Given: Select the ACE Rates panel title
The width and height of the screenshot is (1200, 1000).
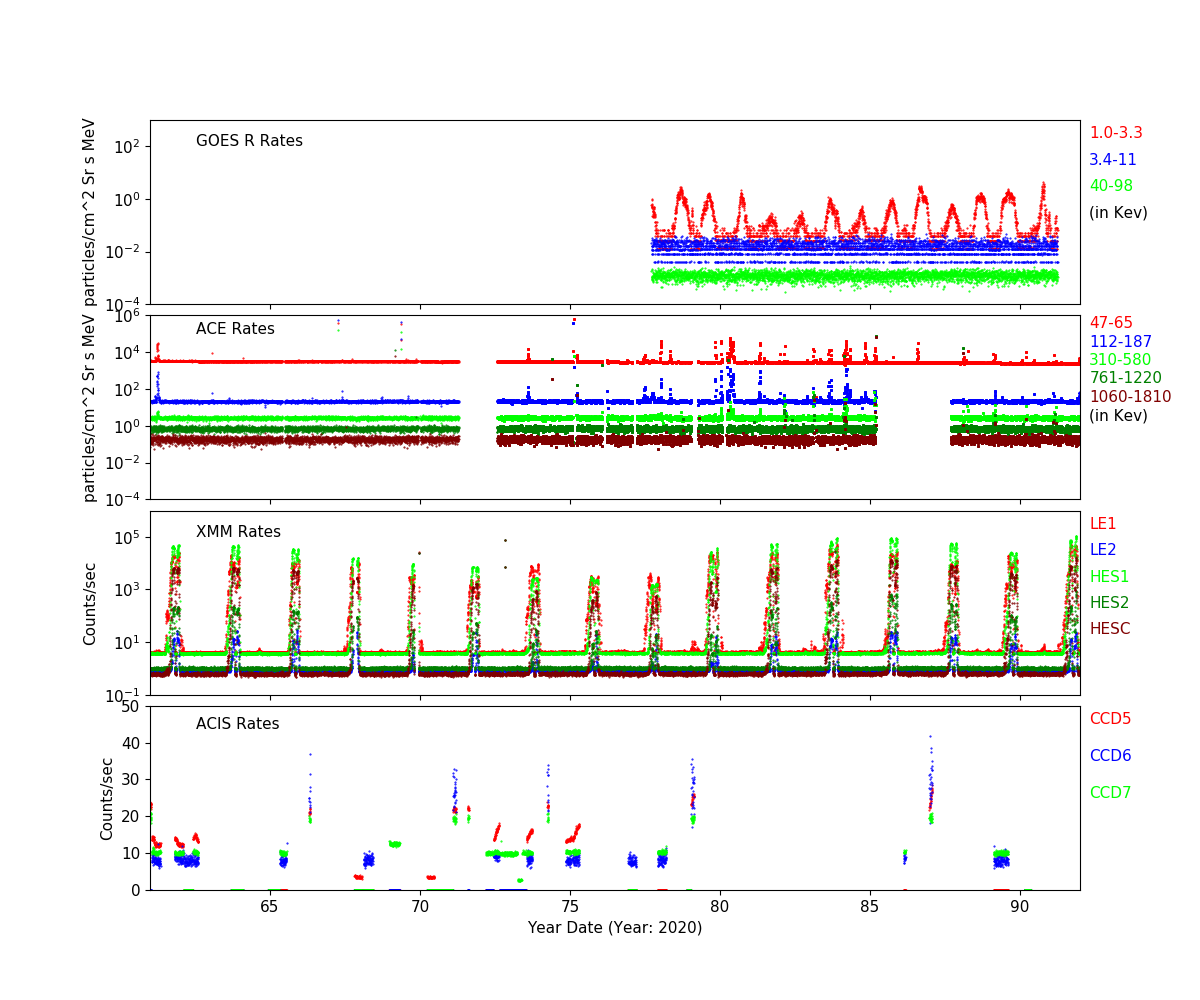Looking at the screenshot, I should pos(235,329).
